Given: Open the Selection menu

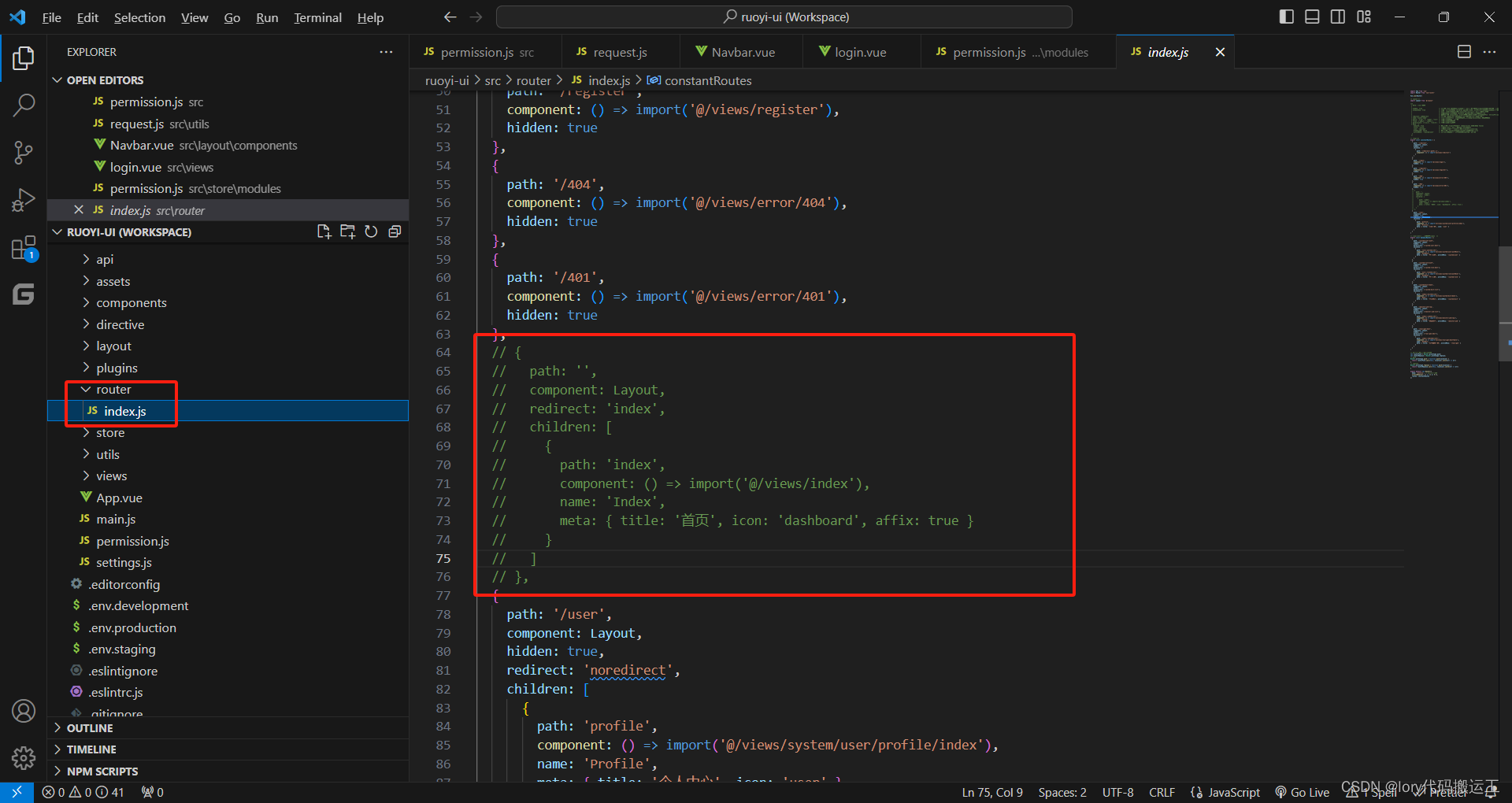Looking at the screenshot, I should (x=139, y=17).
